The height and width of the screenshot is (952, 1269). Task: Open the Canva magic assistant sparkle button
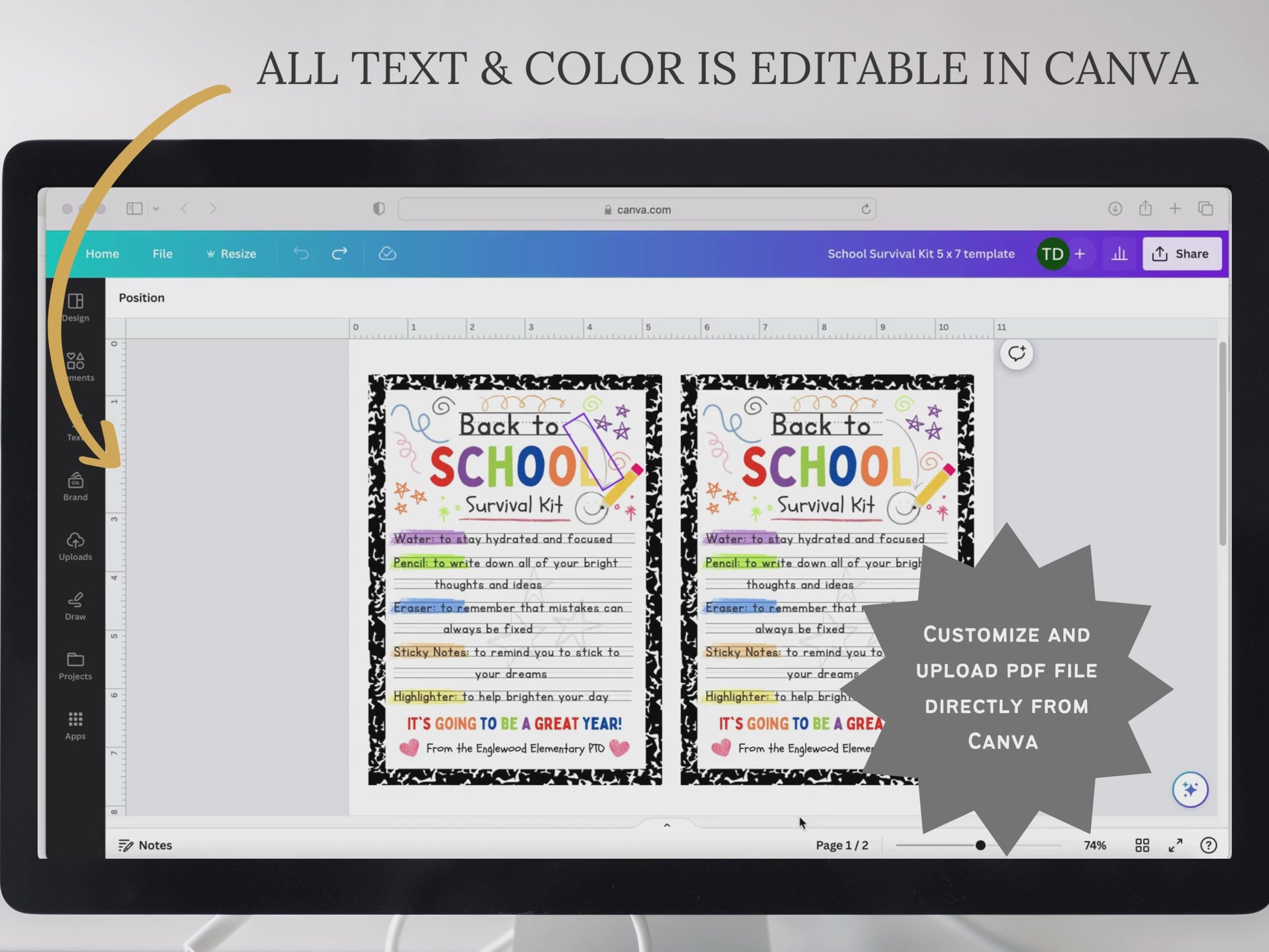[1190, 790]
